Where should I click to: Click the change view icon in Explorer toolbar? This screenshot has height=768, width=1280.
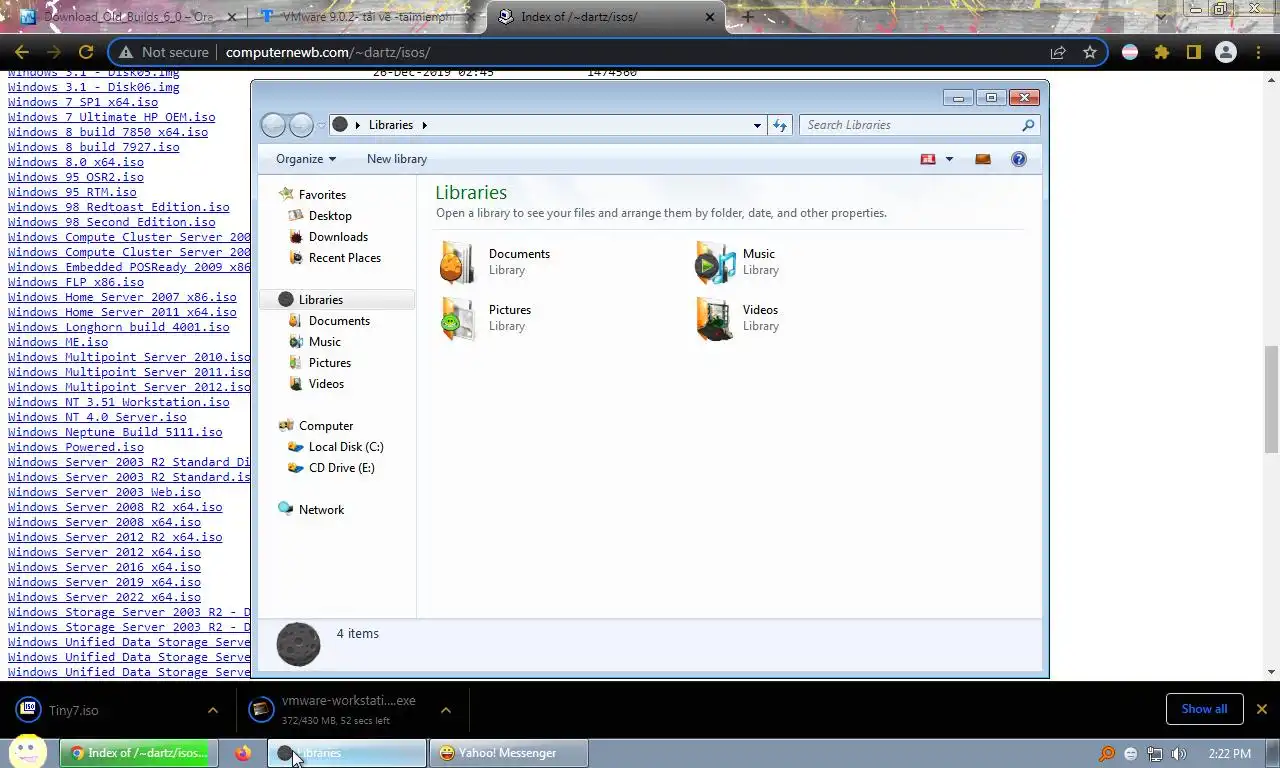[x=928, y=159]
